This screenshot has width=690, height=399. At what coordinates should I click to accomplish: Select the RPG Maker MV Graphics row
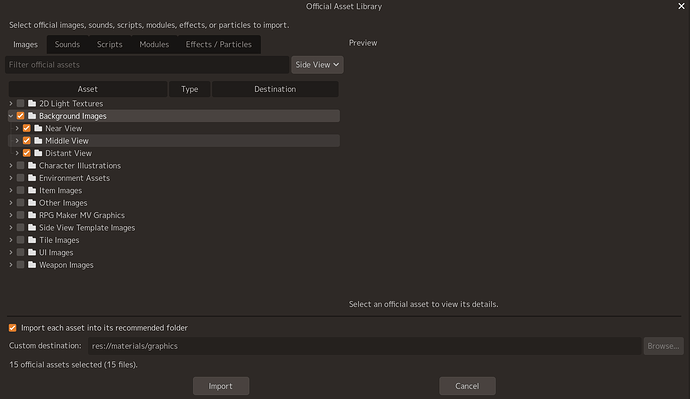tap(174, 215)
